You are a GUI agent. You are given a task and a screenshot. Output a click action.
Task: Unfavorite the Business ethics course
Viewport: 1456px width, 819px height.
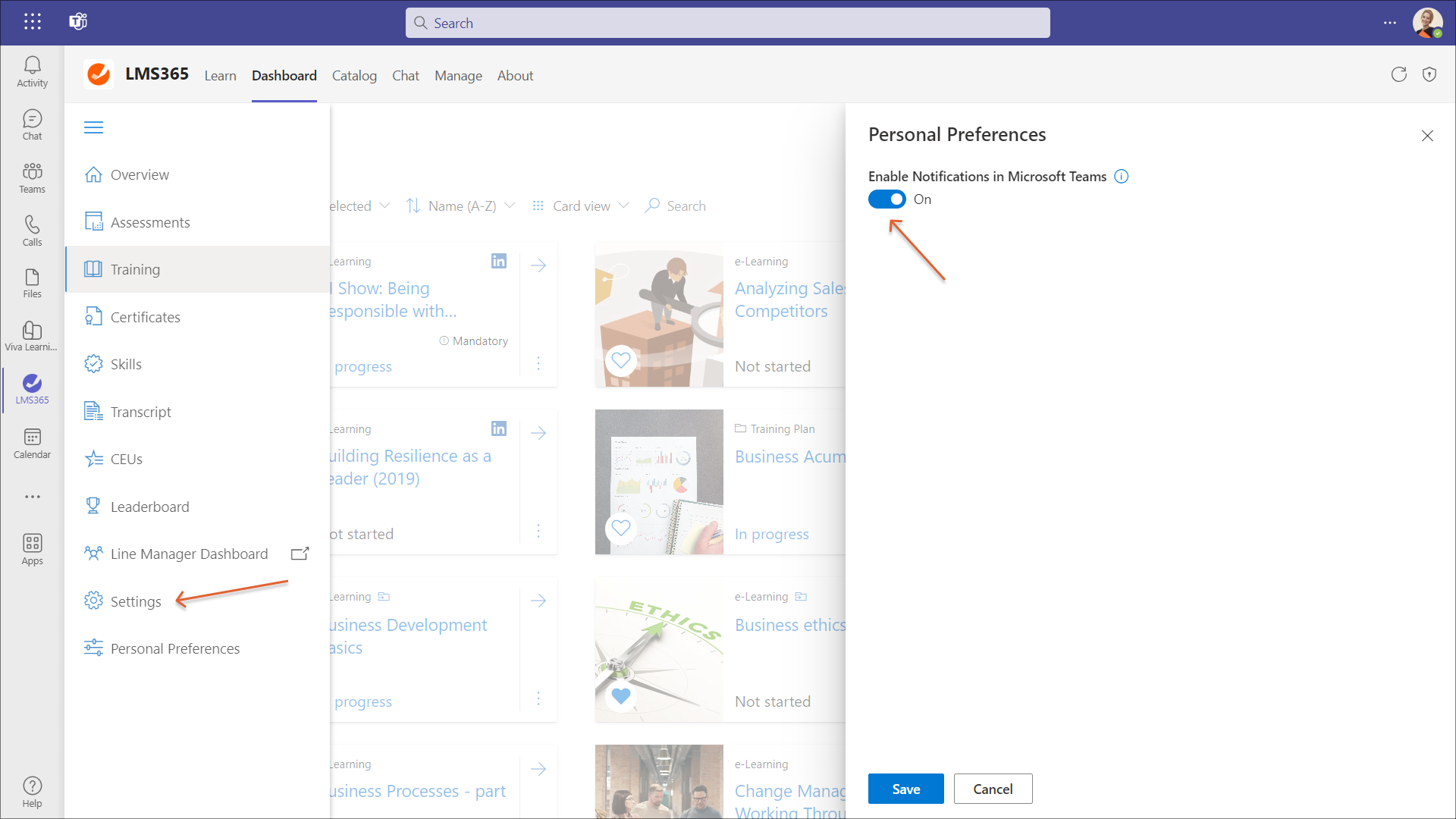click(621, 695)
